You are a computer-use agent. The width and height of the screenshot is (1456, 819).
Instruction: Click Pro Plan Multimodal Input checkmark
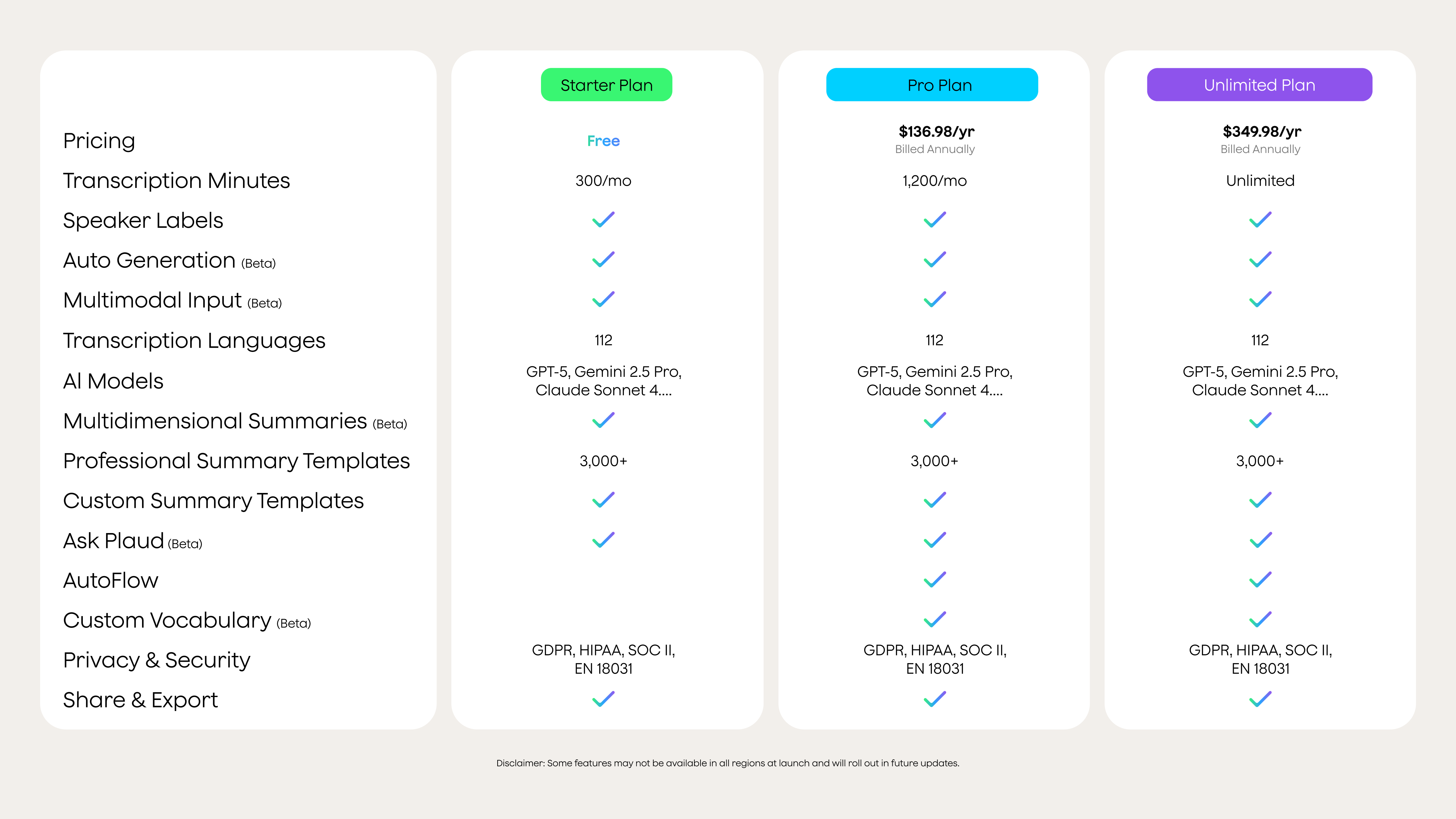tap(934, 300)
